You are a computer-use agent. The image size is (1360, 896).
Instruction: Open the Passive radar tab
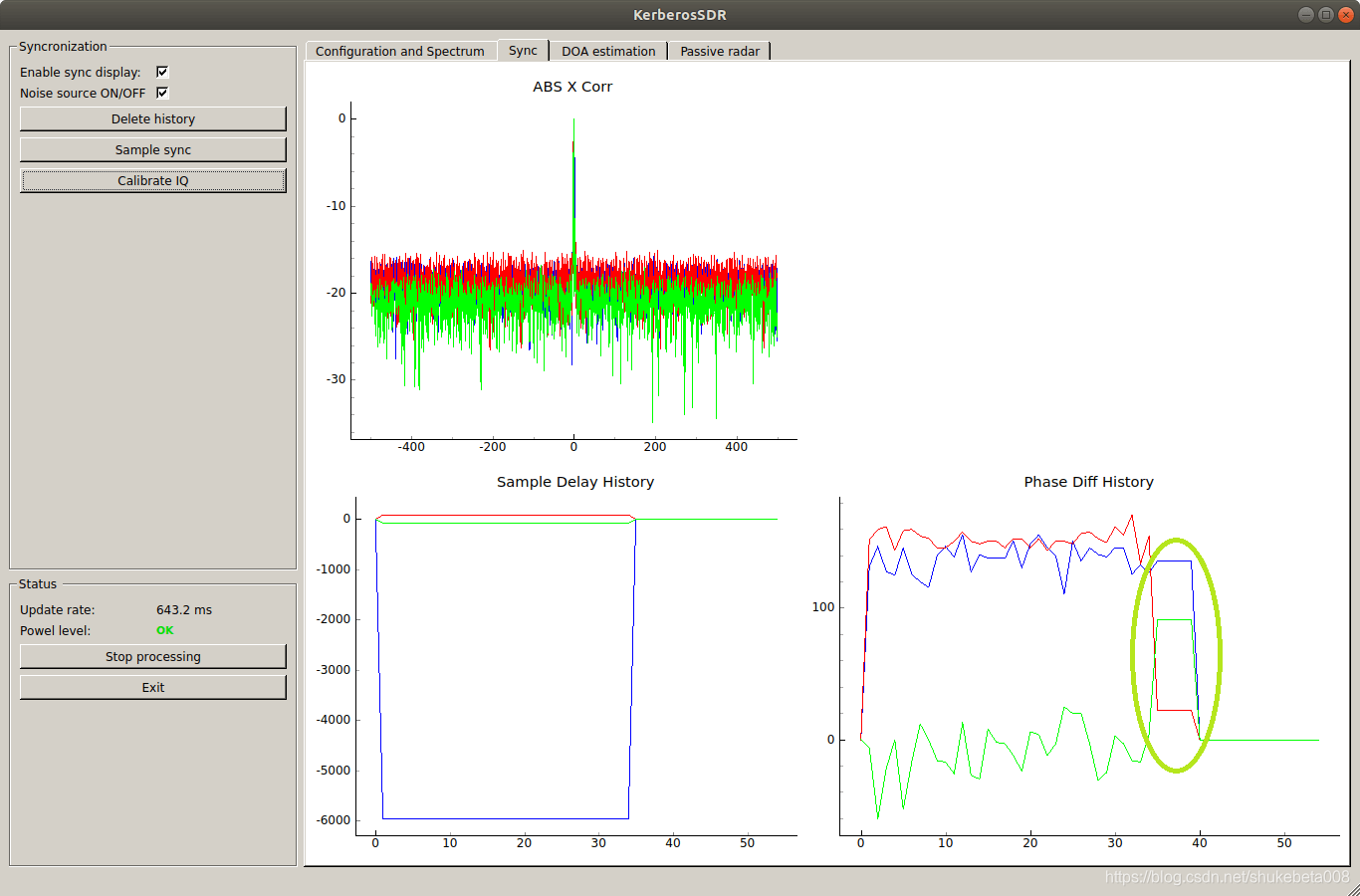click(720, 51)
